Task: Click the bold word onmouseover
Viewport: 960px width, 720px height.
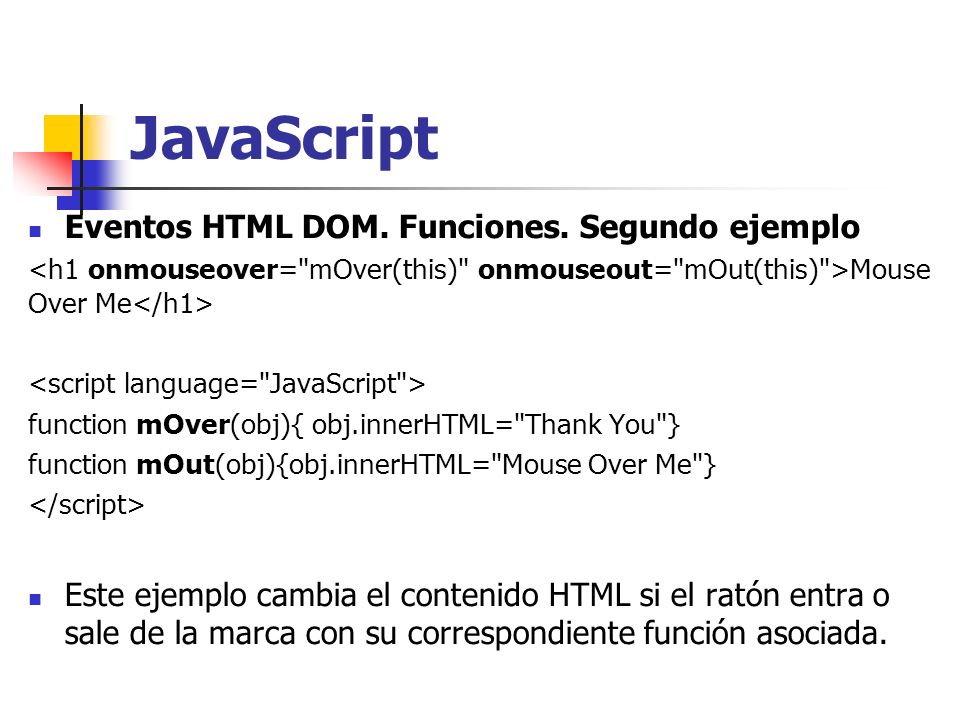Action: (x=183, y=270)
